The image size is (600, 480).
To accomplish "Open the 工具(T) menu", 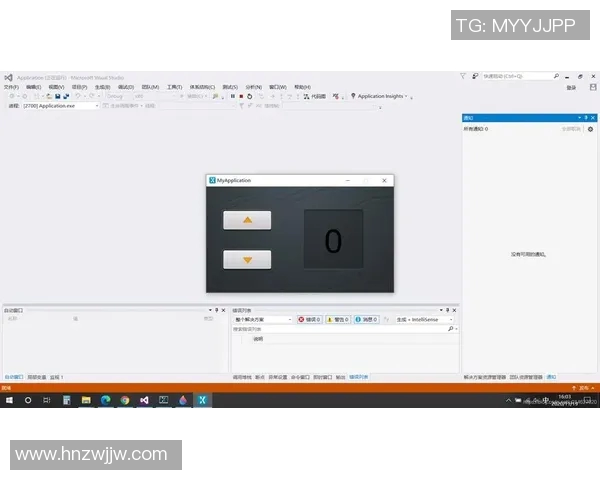I will 174,87.
